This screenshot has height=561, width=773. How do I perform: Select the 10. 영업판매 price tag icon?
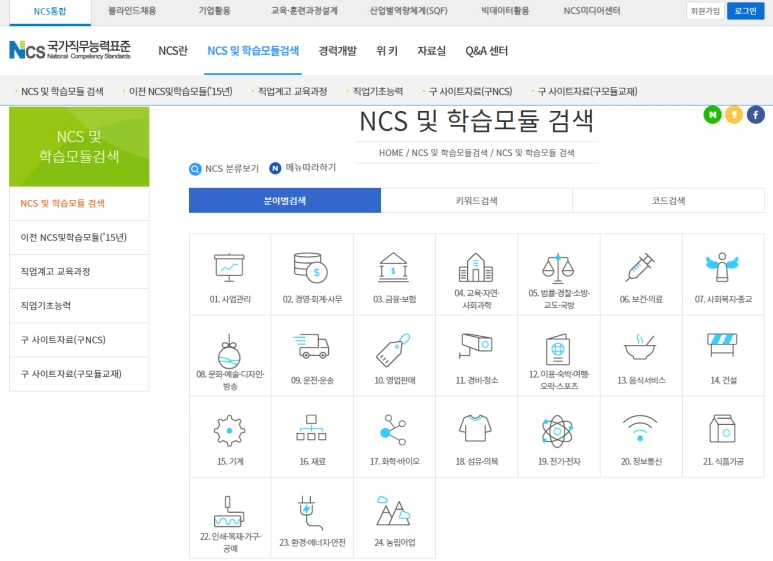[393, 350]
